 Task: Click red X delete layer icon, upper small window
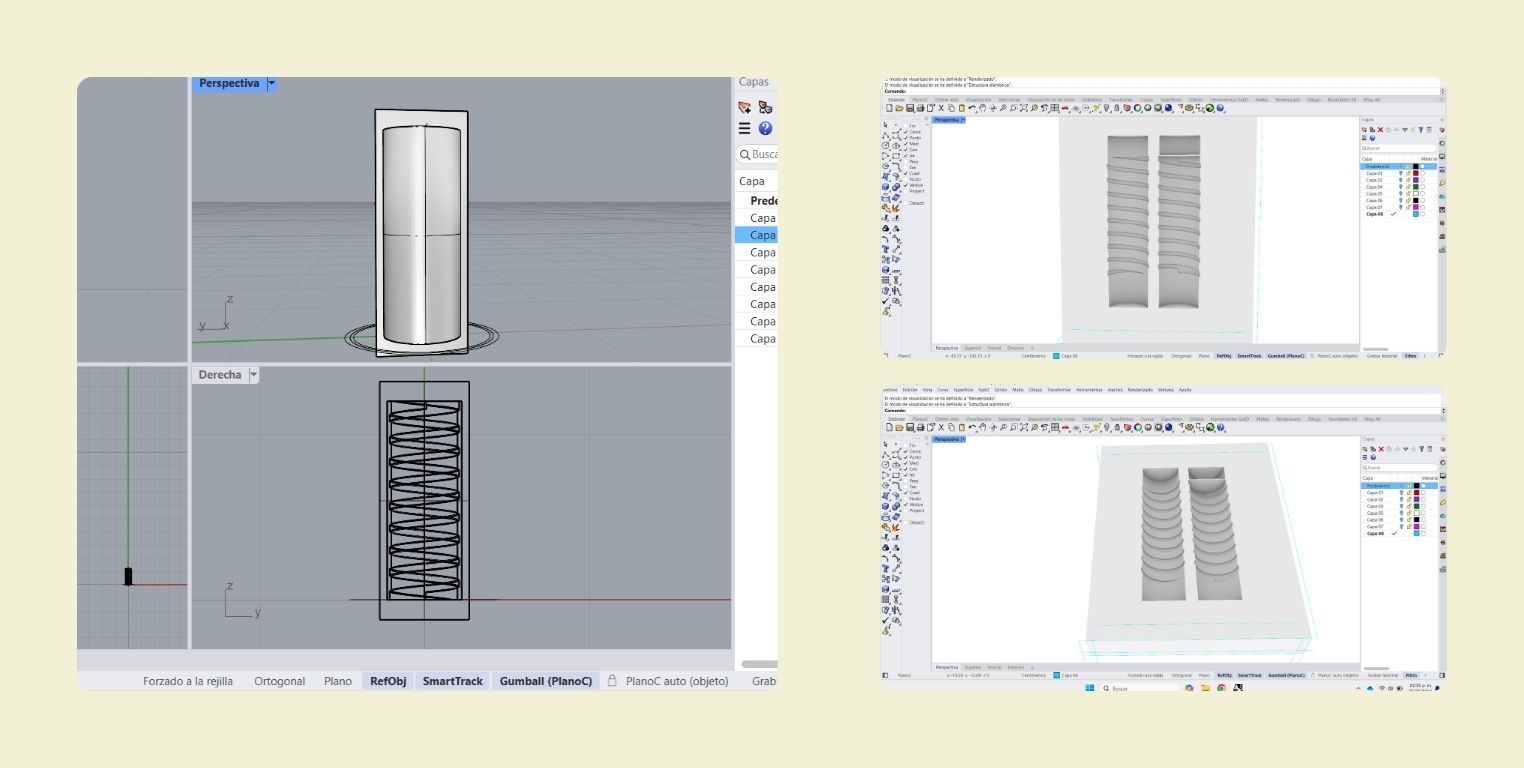point(1380,130)
